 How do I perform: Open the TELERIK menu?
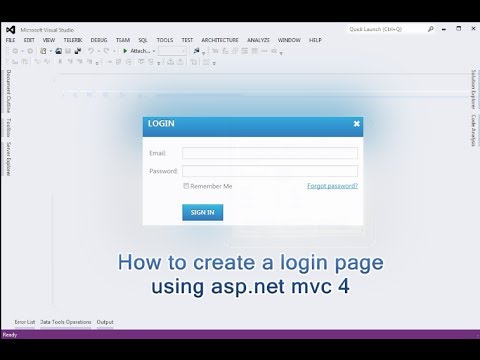[x=73, y=40]
